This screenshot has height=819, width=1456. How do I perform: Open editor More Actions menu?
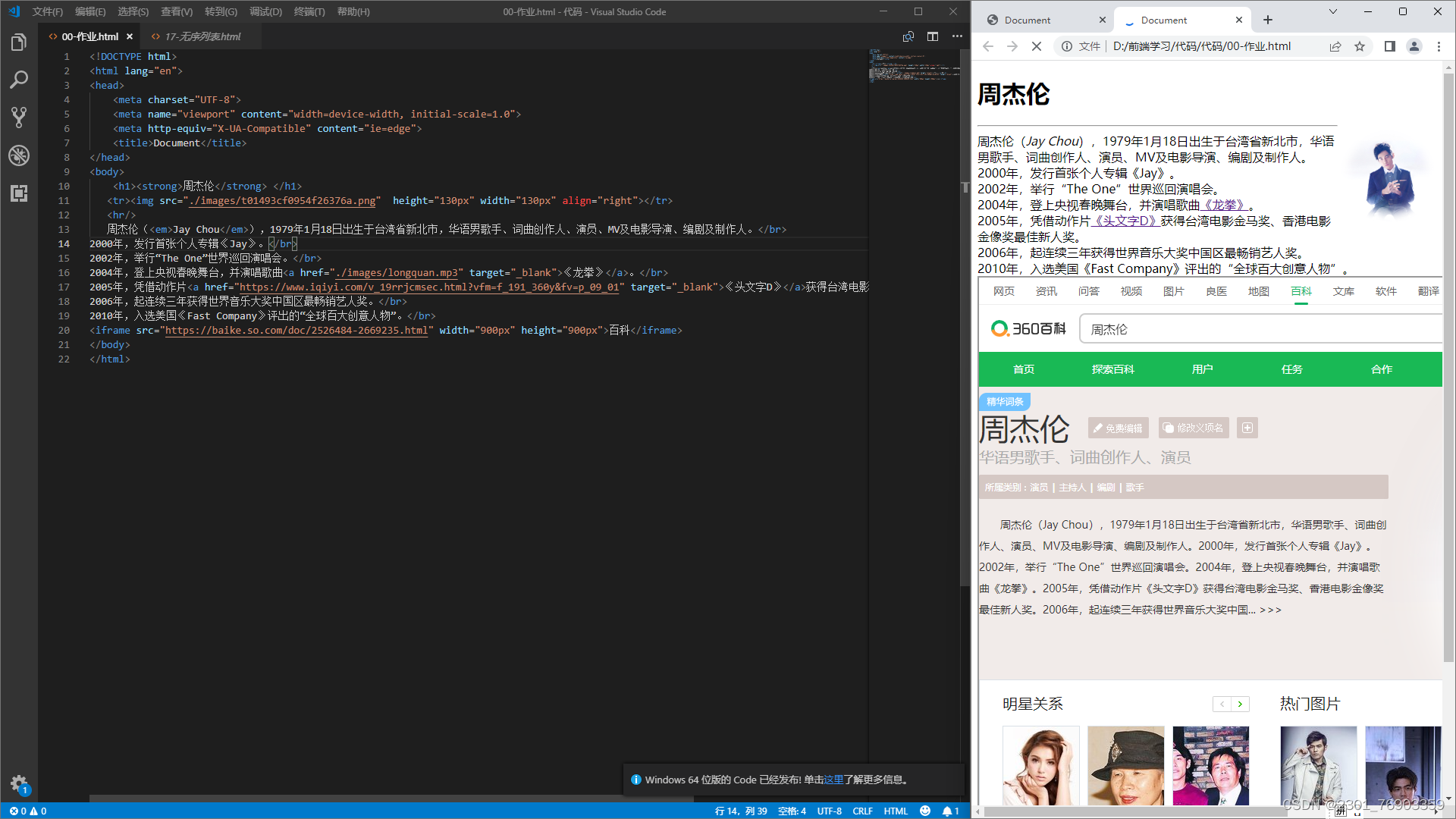click(x=957, y=36)
